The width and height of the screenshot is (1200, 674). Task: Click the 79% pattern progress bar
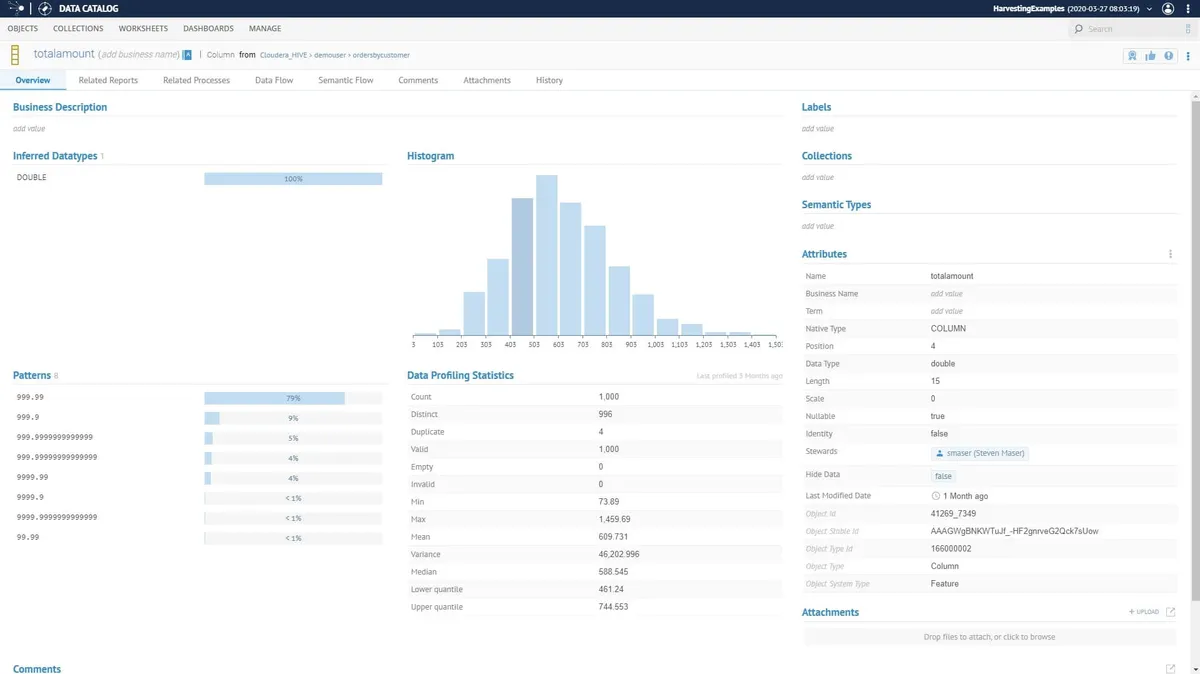[273, 397]
